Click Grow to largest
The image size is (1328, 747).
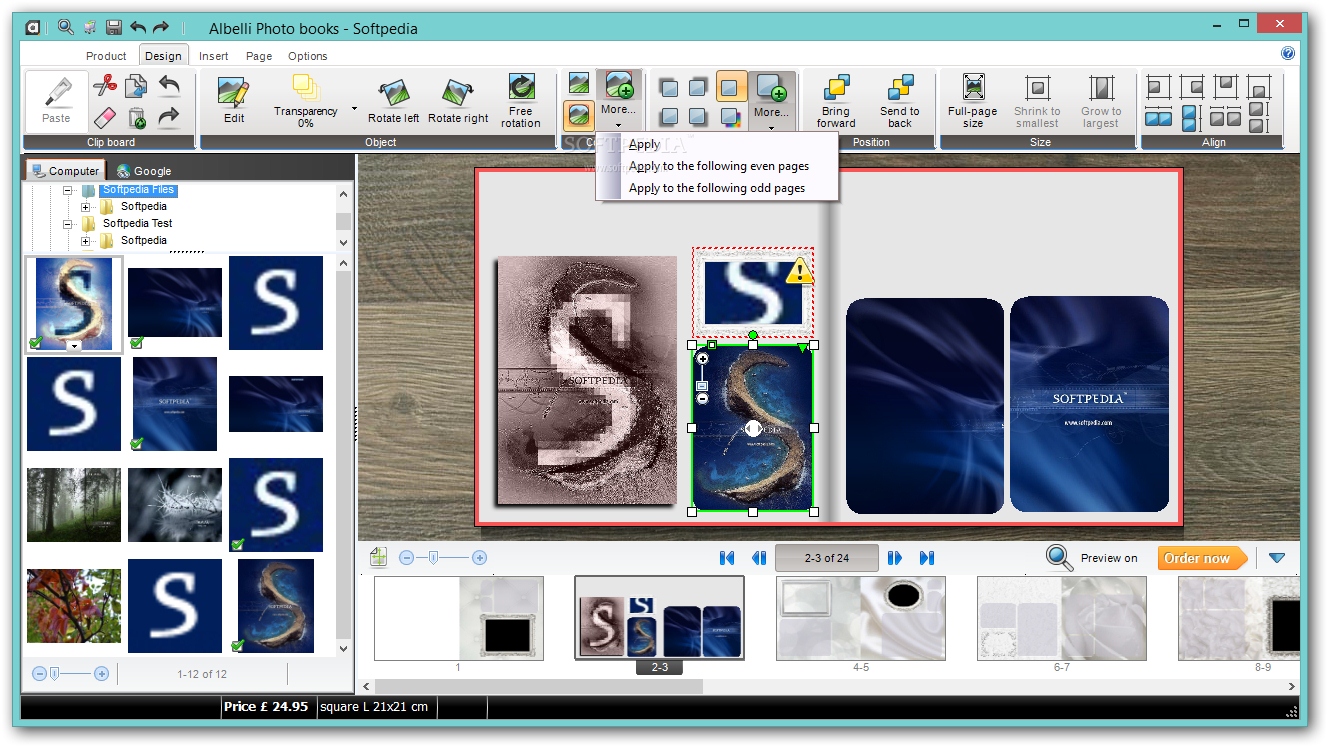pyautogui.click(x=1101, y=101)
